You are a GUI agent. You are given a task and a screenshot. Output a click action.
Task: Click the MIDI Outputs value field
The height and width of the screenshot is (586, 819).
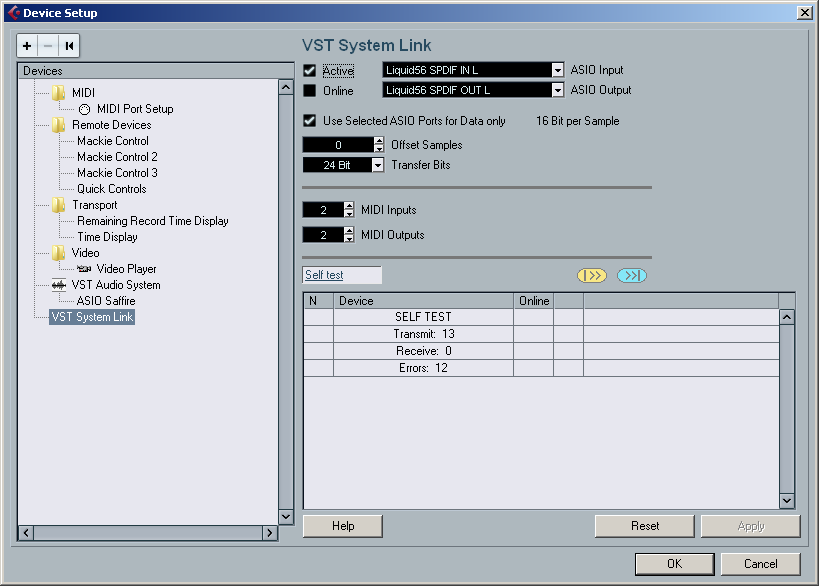click(323, 235)
